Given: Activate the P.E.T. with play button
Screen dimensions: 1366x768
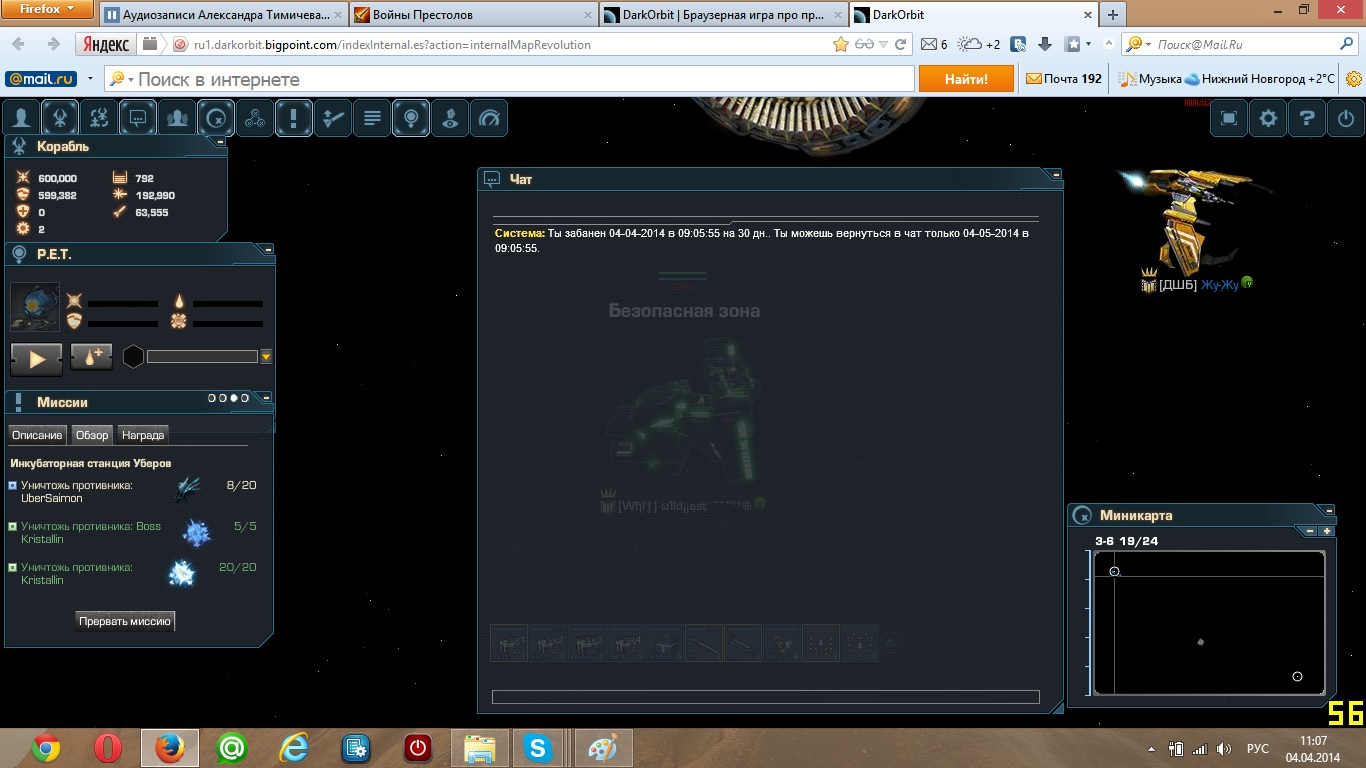Looking at the screenshot, I should pyautogui.click(x=37, y=358).
